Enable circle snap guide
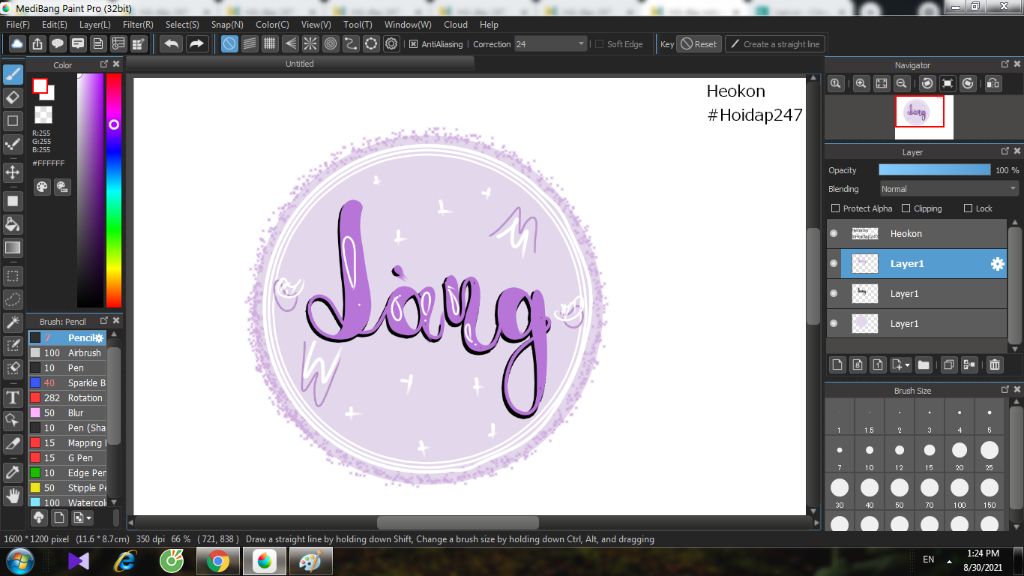The height and width of the screenshot is (576, 1024). click(x=330, y=44)
